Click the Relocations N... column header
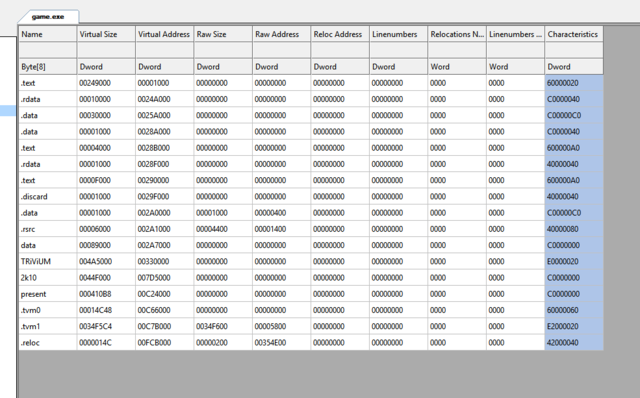The image size is (640, 398). pyautogui.click(x=457, y=34)
